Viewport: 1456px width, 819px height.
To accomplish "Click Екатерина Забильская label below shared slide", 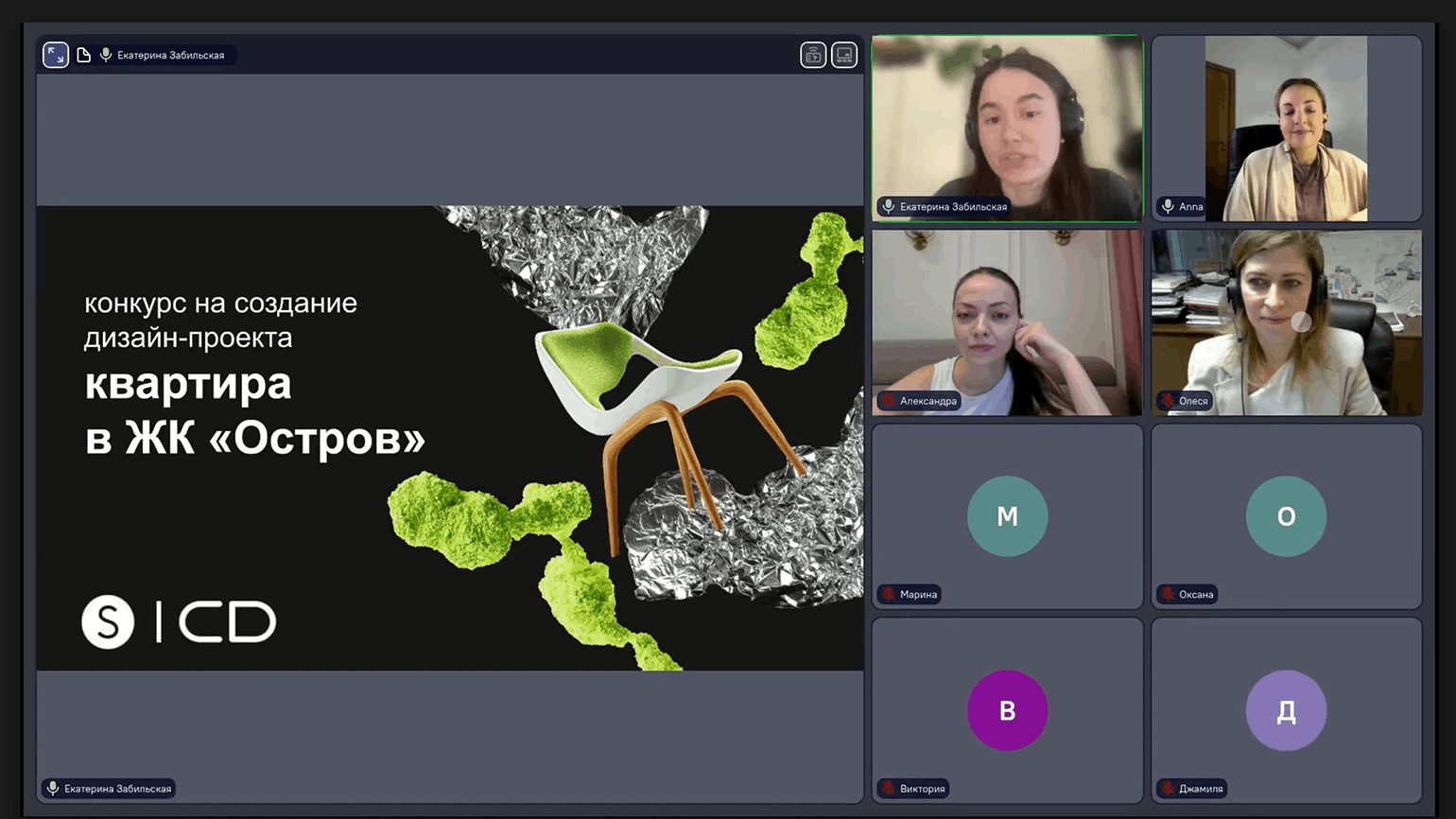I will click(x=117, y=789).
